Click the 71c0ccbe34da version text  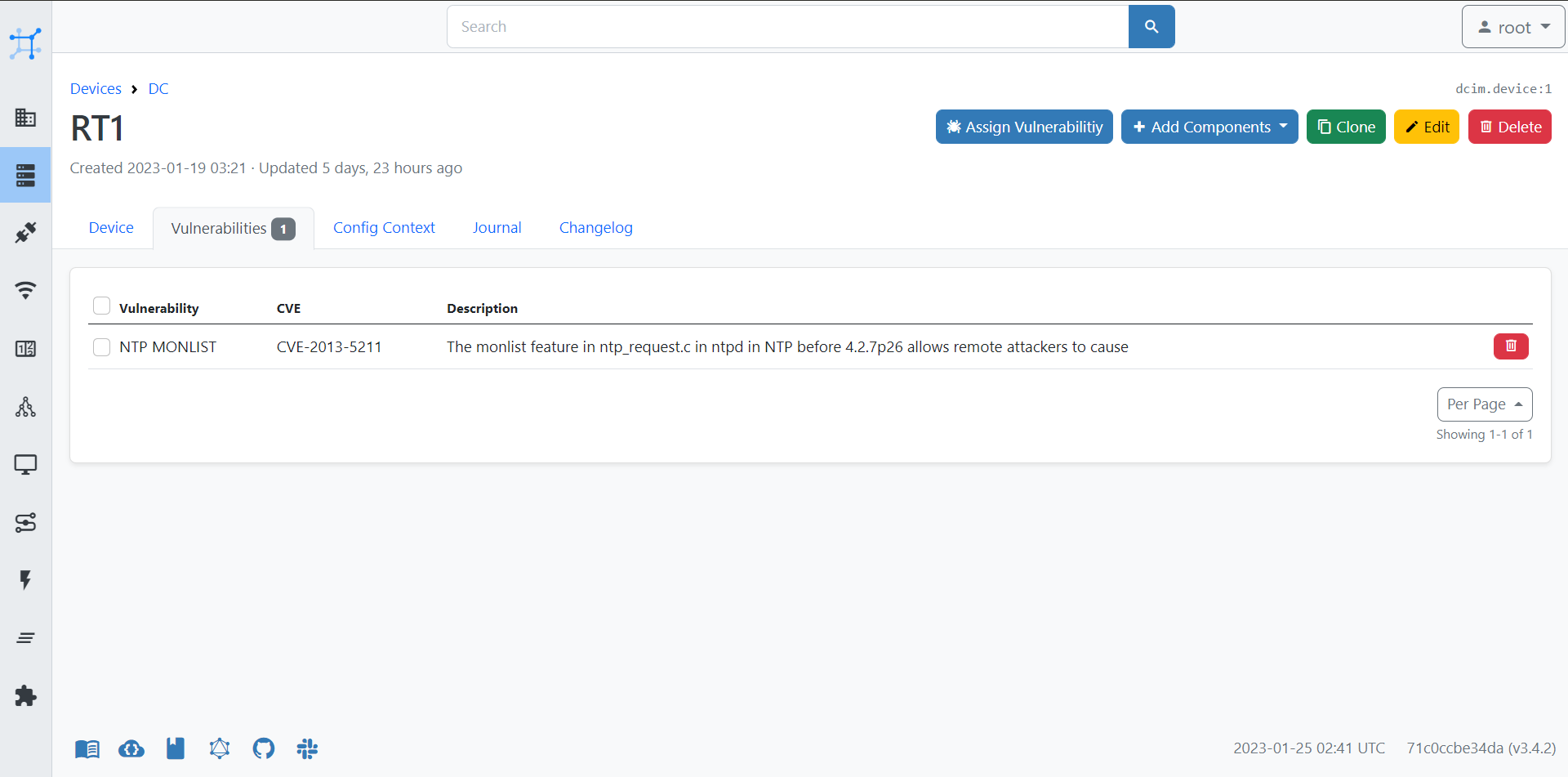point(1481,748)
